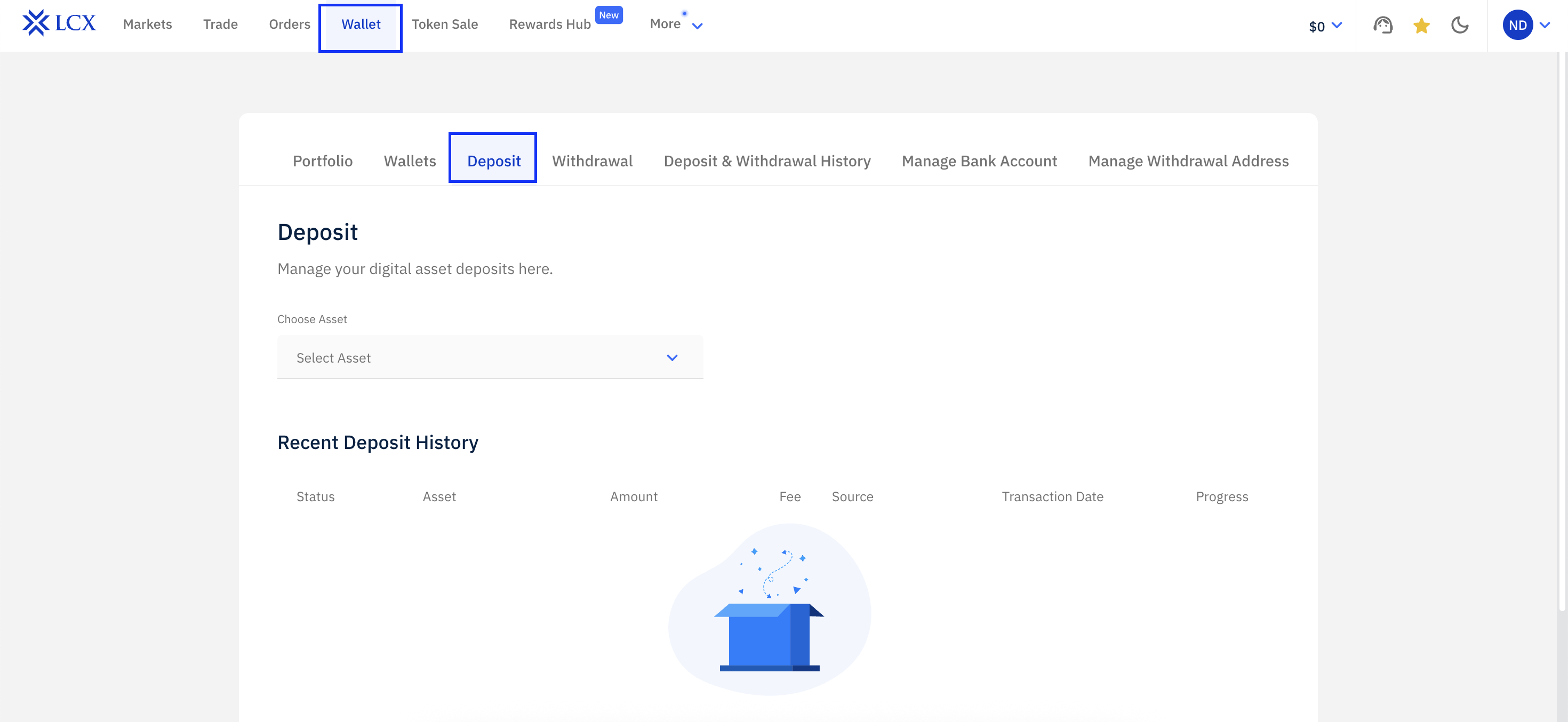Open the customer support headset icon
Image resolution: width=1568 pixels, height=722 pixels.
(1382, 25)
